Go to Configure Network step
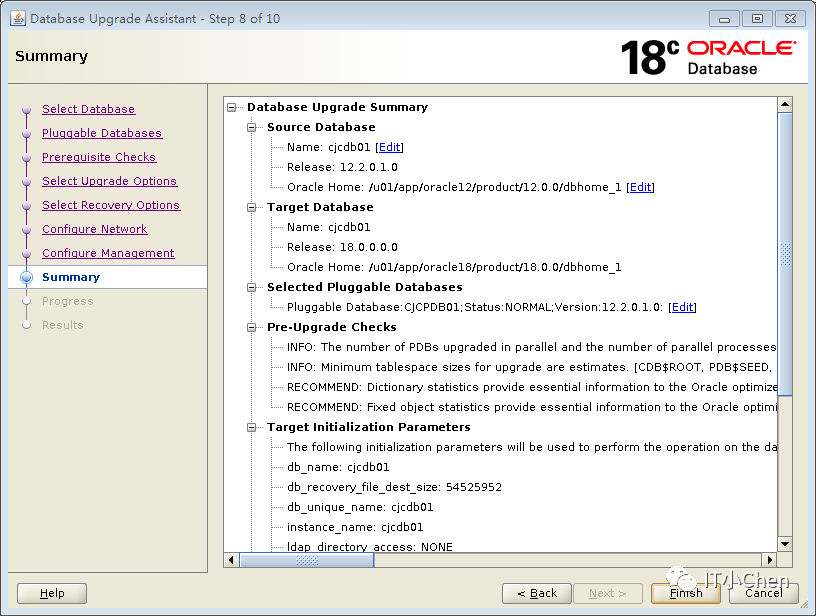 pos(95,229)
